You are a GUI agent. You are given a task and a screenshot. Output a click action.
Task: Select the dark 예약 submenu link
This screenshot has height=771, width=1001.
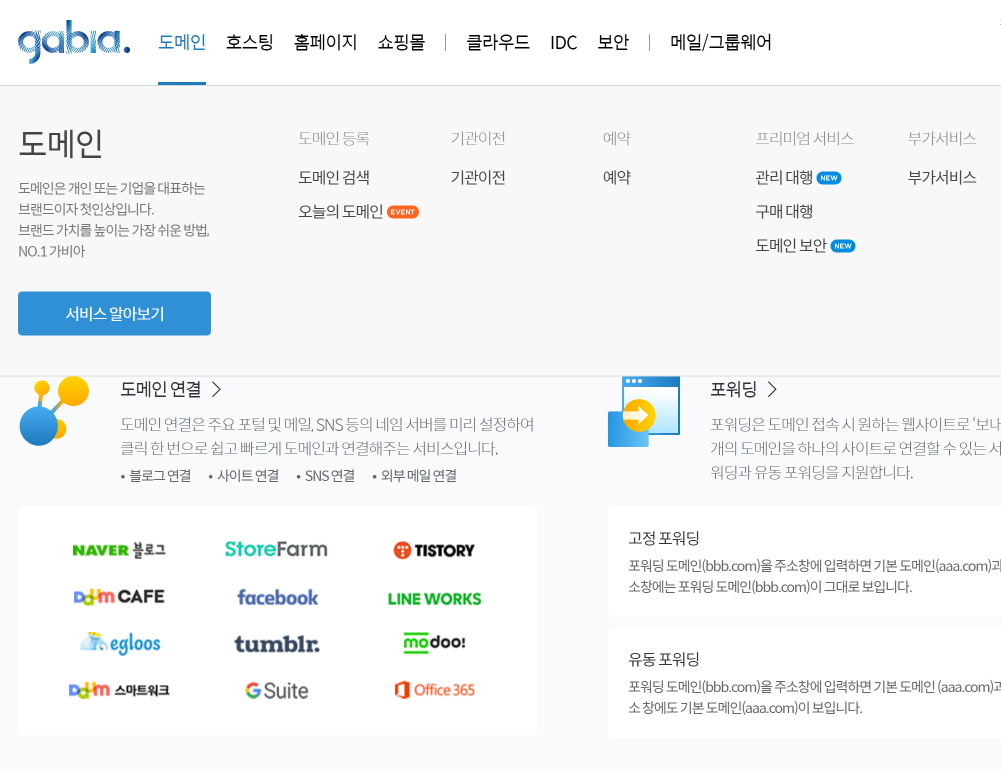(x=617, y=177)
